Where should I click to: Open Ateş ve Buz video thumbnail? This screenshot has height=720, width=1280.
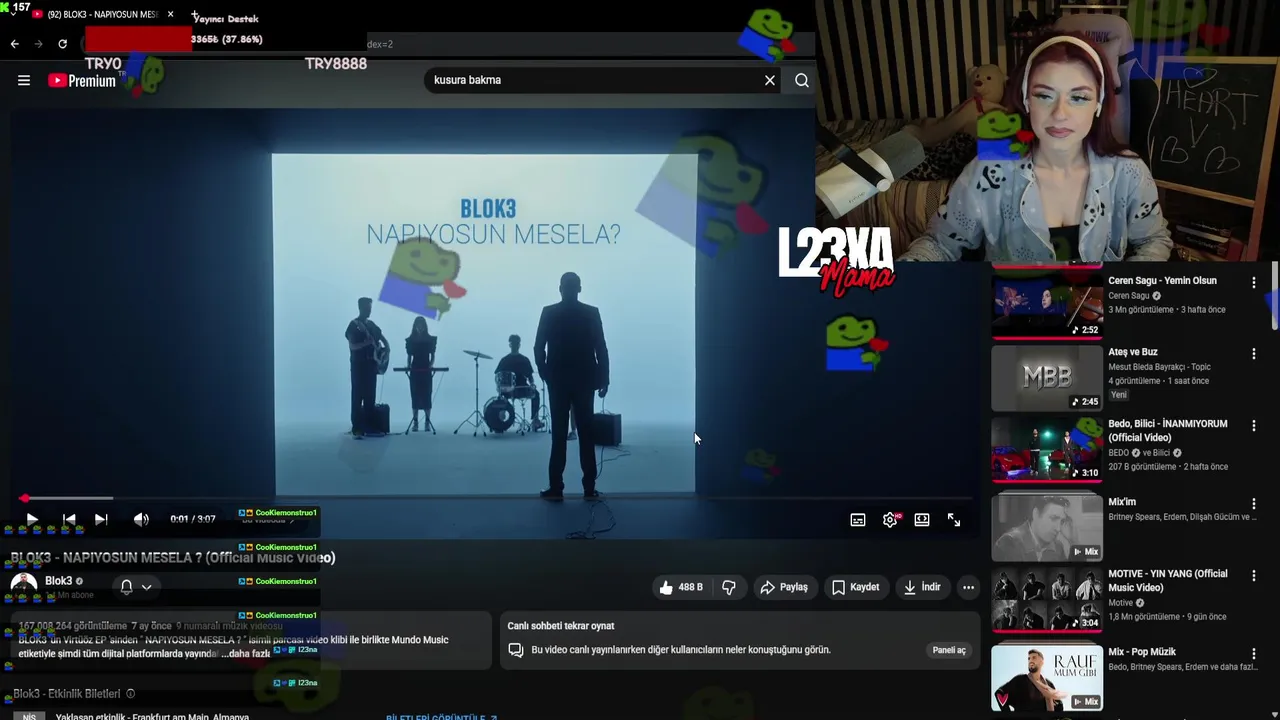(1047, 378)
